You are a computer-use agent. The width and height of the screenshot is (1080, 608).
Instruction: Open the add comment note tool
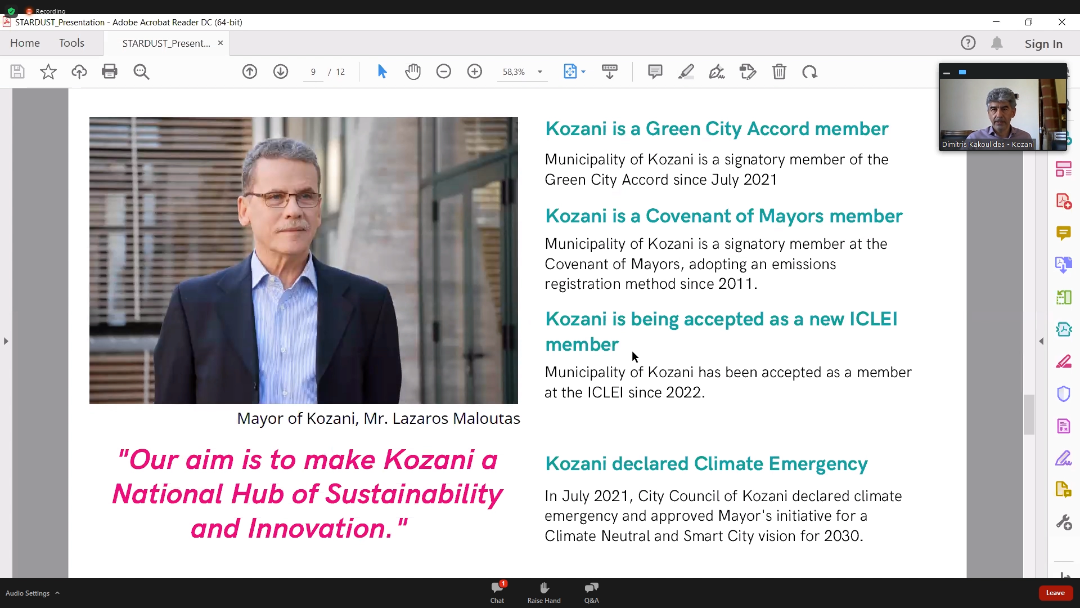(x=655, y=72)
